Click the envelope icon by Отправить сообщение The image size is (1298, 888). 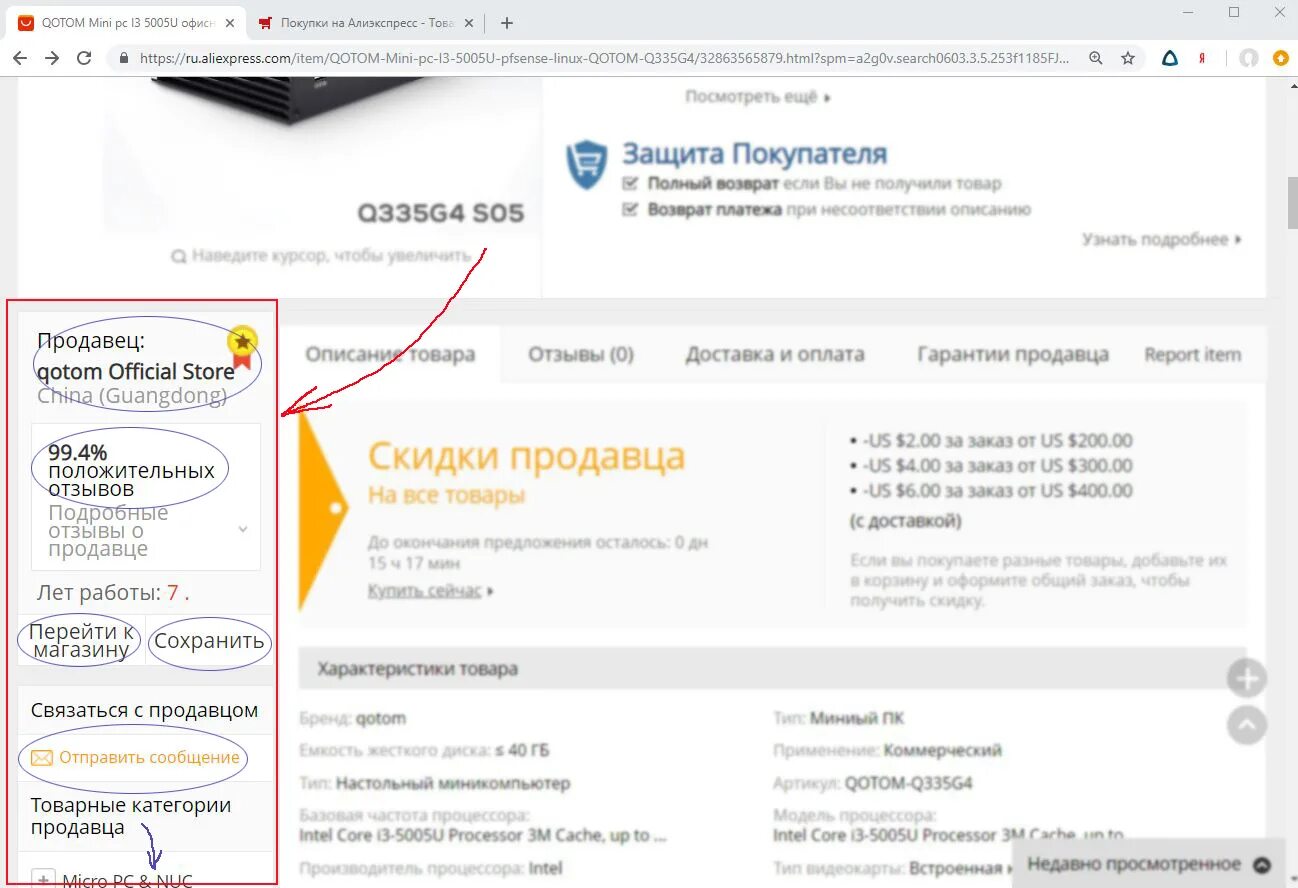pos(41,758)
